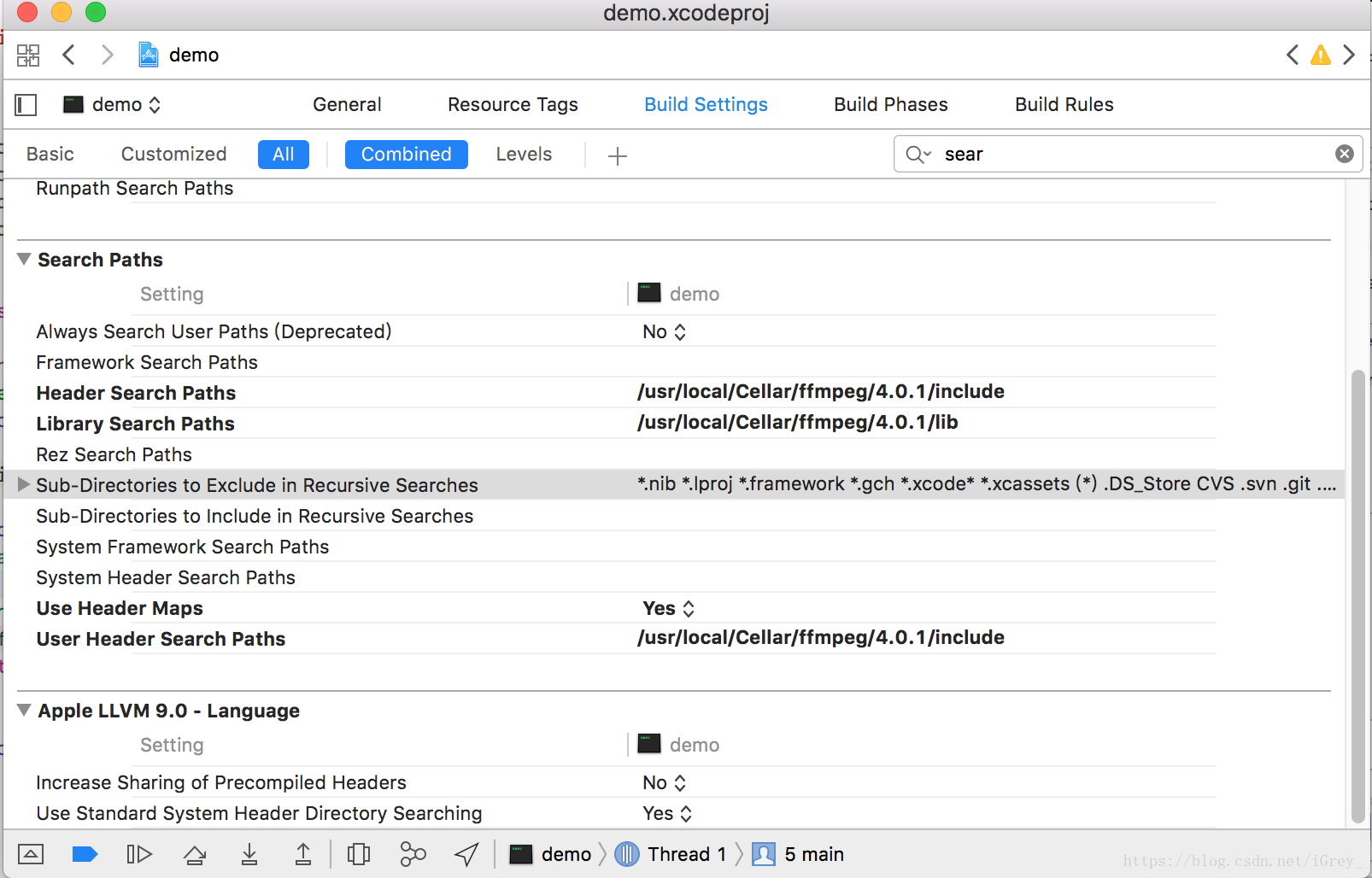The height and width of the screenshot is (878, 1372).
Task: Show Customized build settings
Action: coord(173,155)
